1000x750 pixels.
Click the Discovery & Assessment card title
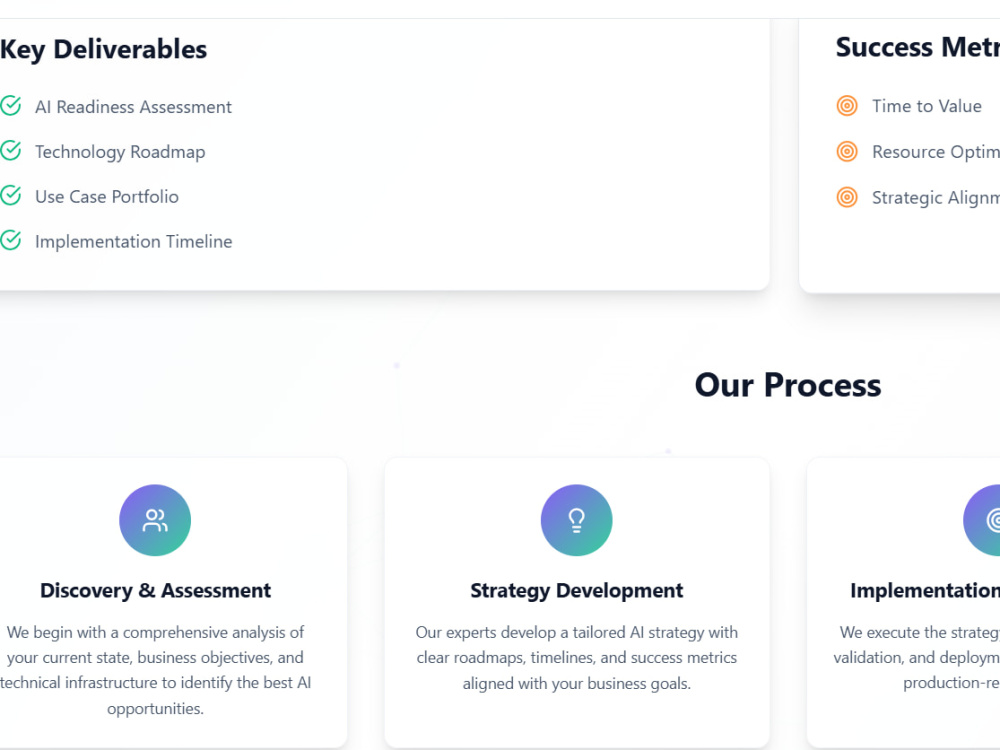155,591
